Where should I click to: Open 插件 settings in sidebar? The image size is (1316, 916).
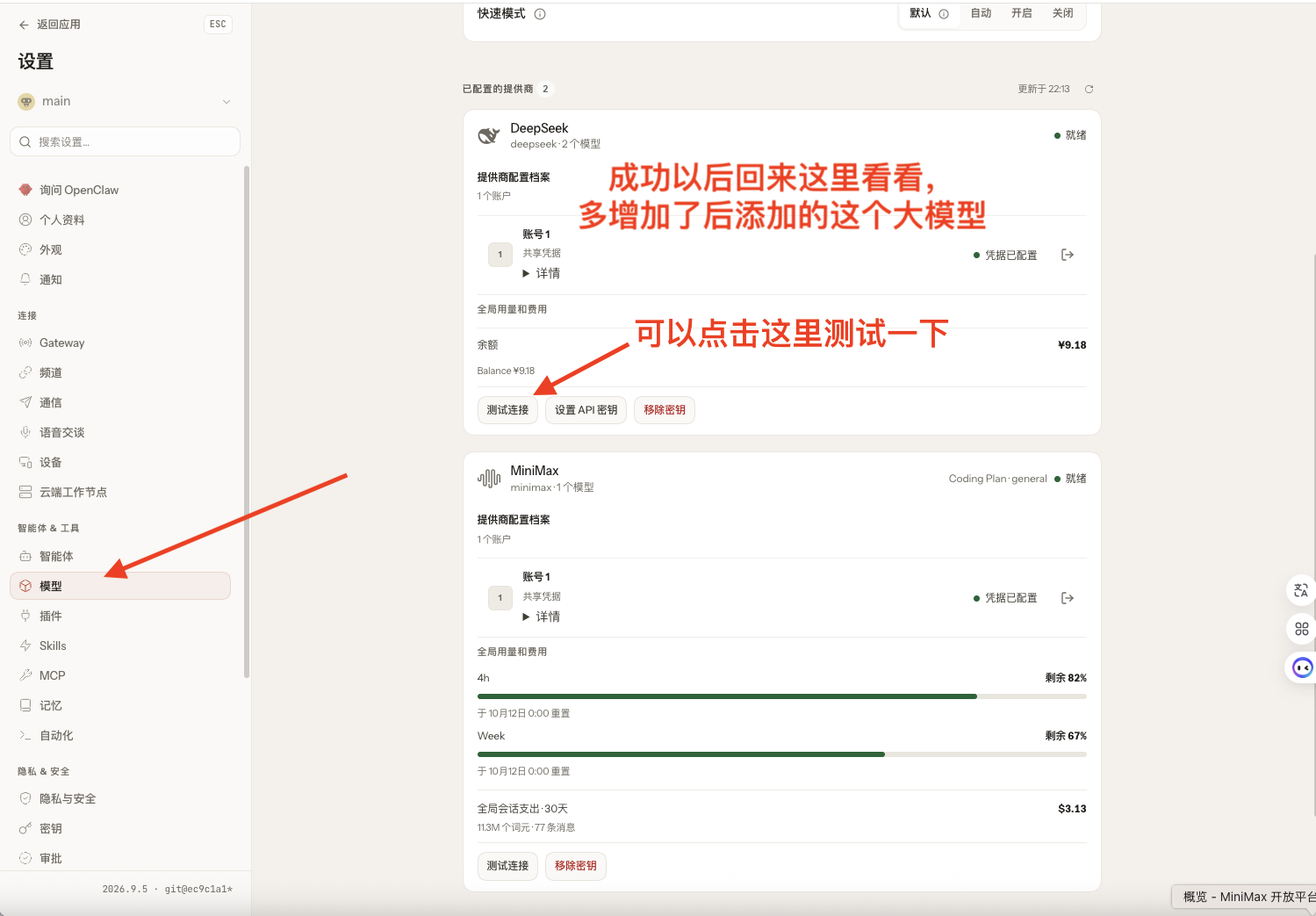[x=120, y=616]
